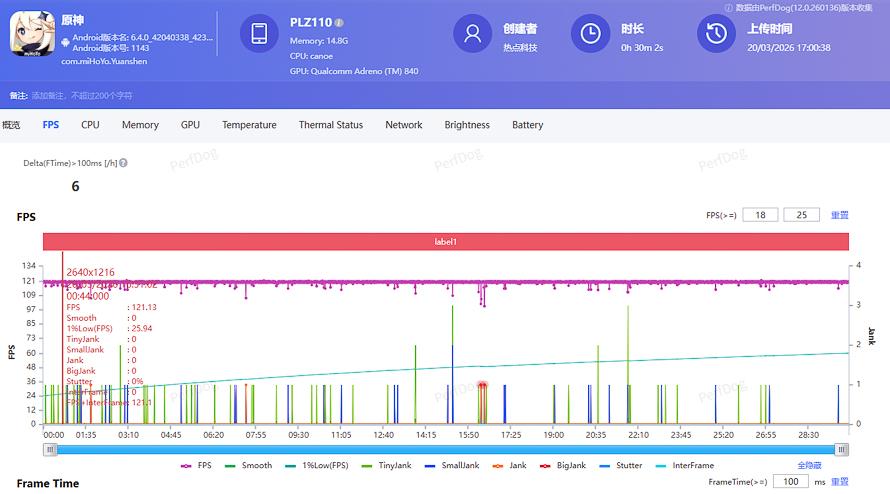This screenshot has height=494, width=890.
Task: Click 重置 next to FPS threshold fields
Action: 839,215
